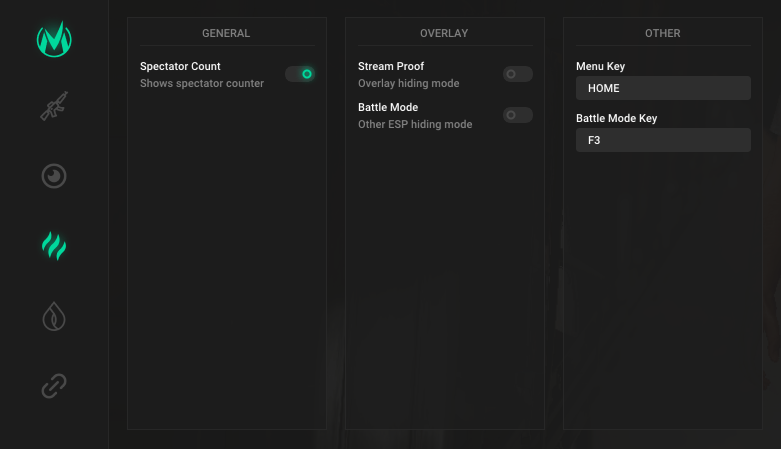The height and width of the screenshot is (449, 781).
Task: Turn on the Battle Mode toggle
Action: pyautogui.click(x=517, y=115)
